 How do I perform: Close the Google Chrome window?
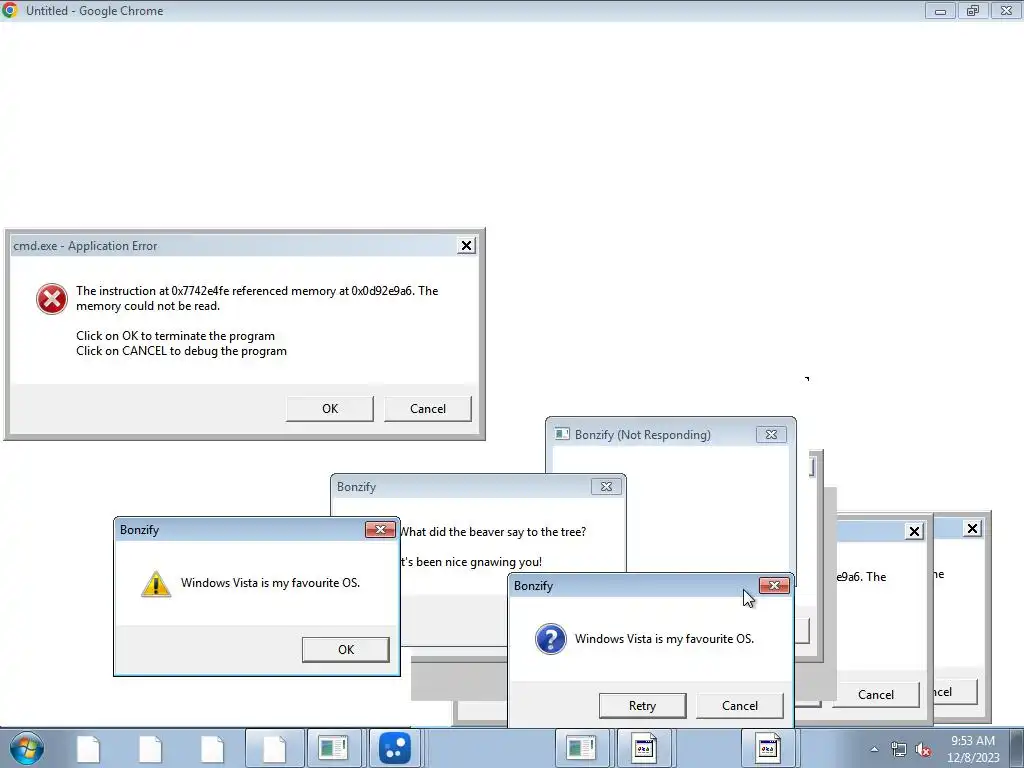tap(1006, 11)
